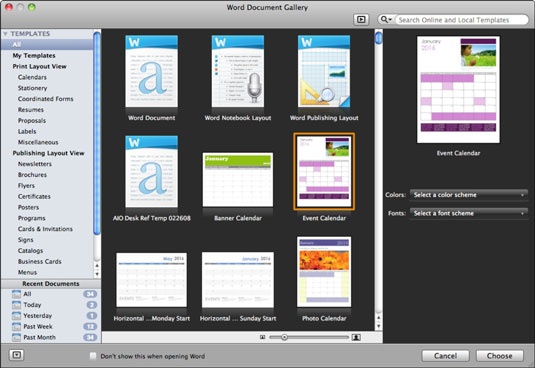
Task: Select Publishing Layout View category
Action: point(47,153)
